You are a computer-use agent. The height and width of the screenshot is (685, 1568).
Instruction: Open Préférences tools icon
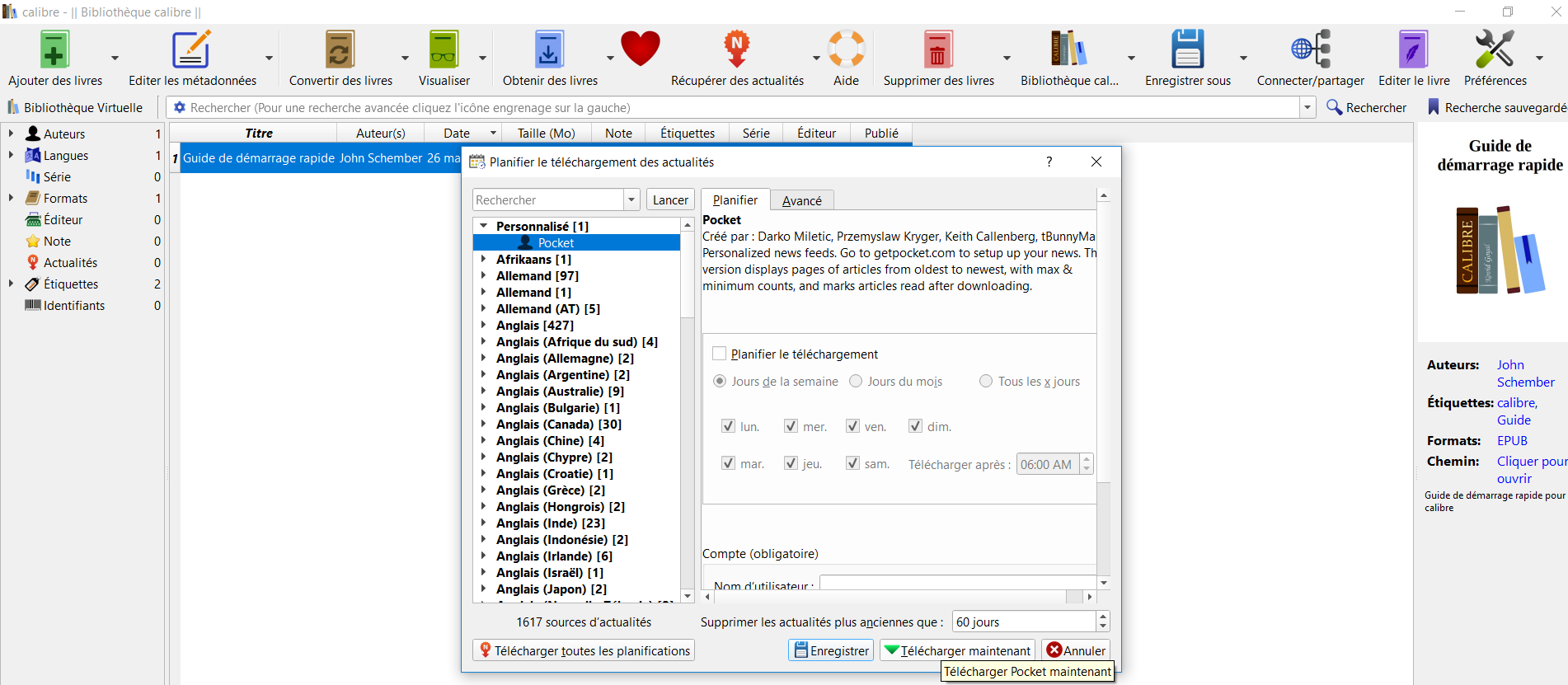click(x=1495, y=49)
